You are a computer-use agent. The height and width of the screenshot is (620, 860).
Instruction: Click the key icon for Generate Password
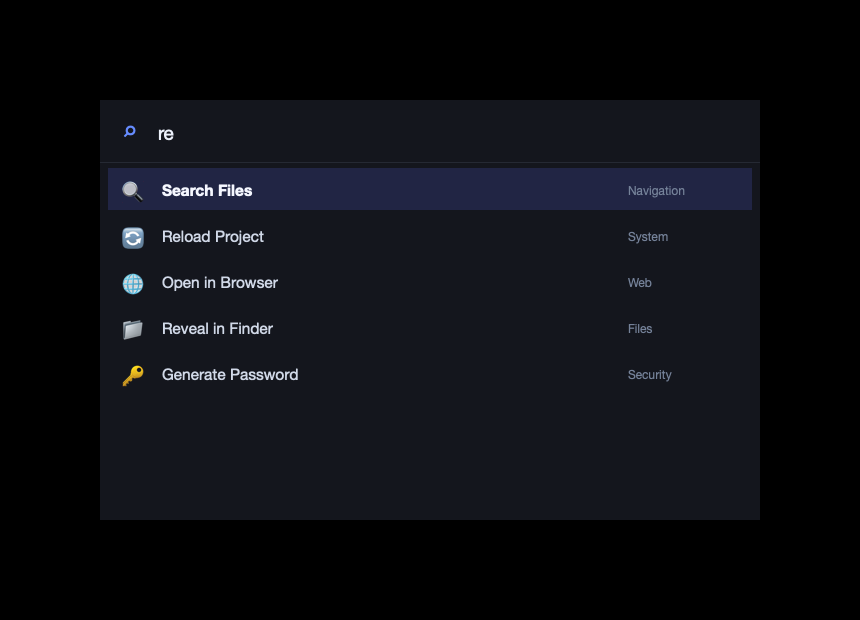pos(133,376)
